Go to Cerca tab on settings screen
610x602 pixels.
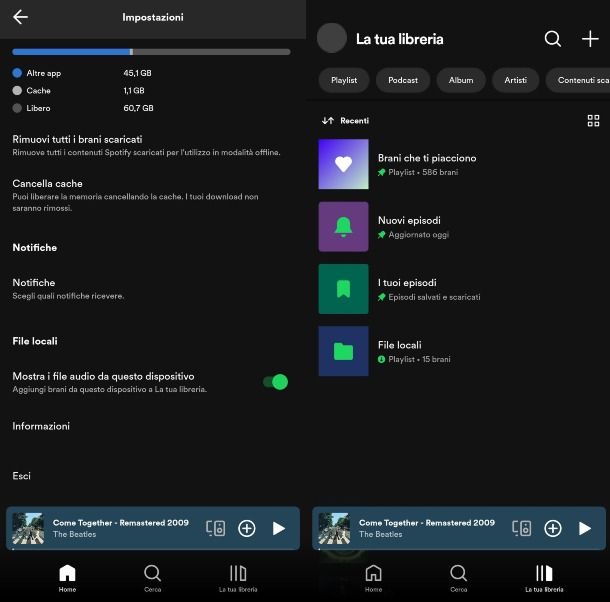(152, 578)
